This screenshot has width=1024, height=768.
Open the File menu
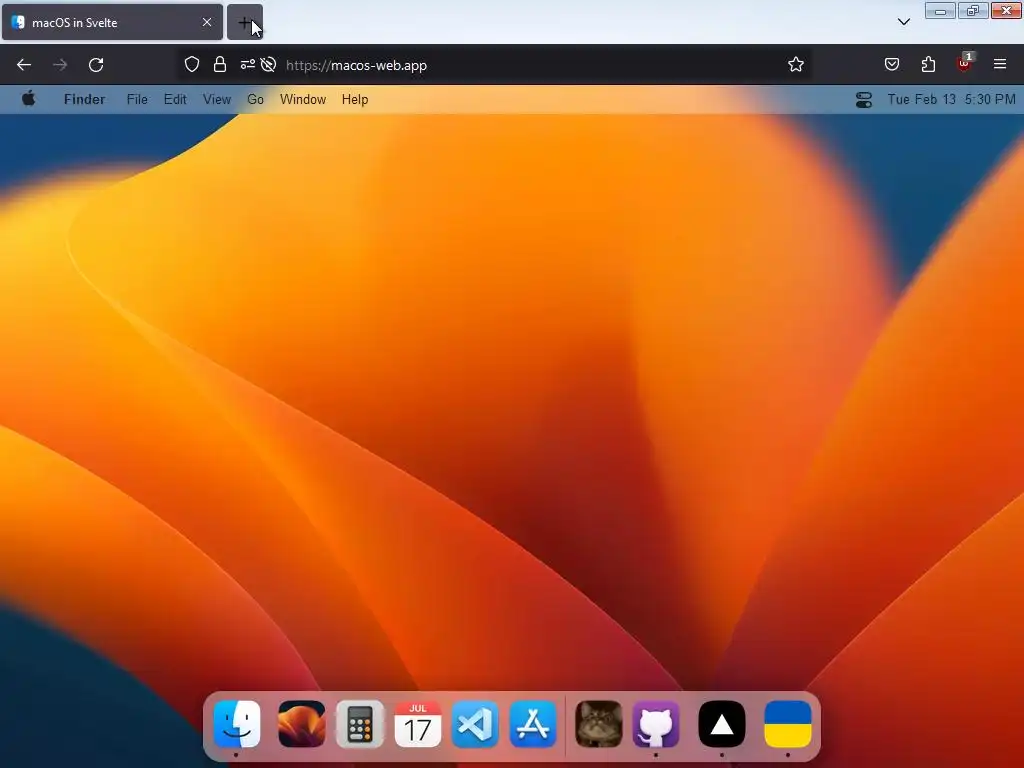[x=137, y=99]
